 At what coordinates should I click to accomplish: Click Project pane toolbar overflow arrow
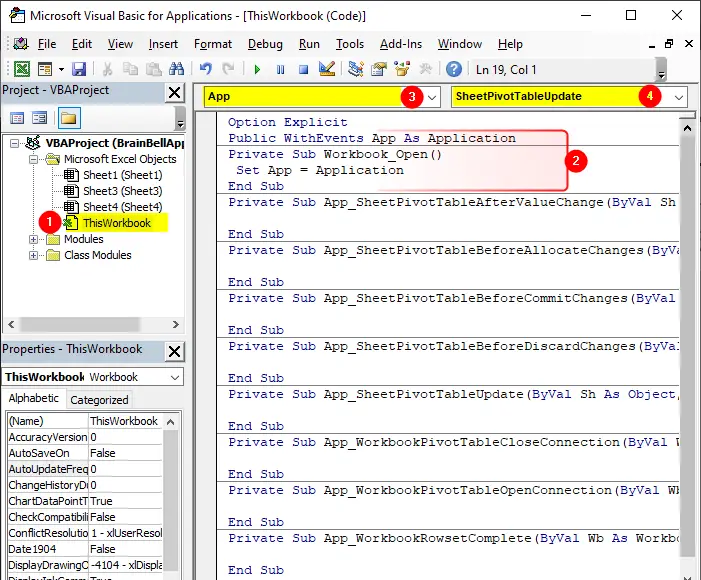coord(180,118)
